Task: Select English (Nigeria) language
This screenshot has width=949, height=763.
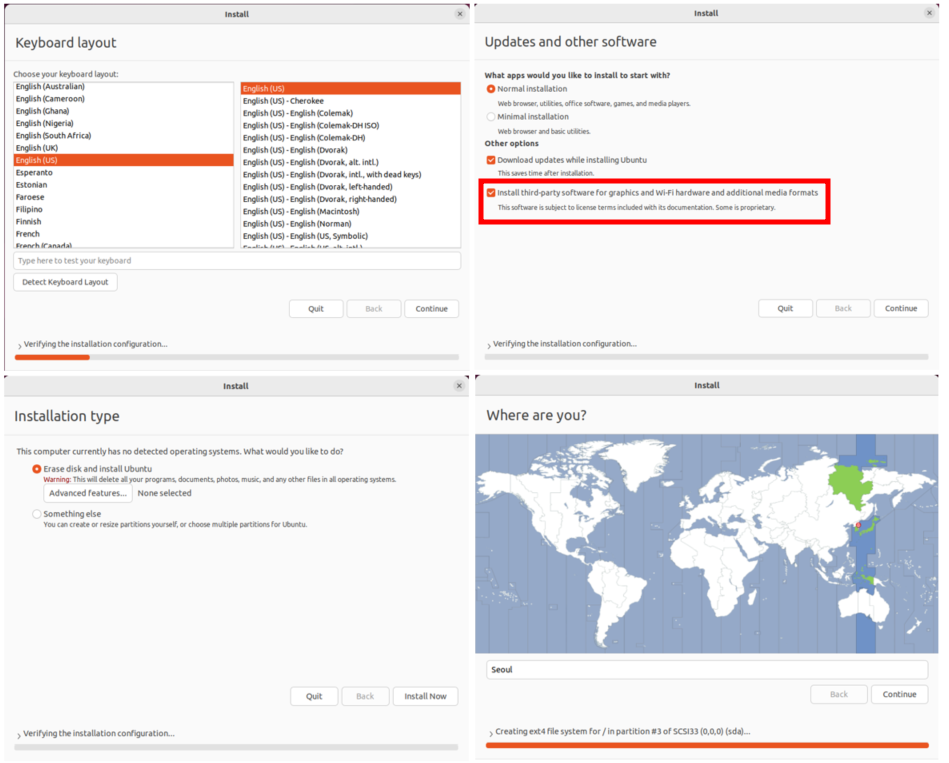Action: click(x=123, y=123)
